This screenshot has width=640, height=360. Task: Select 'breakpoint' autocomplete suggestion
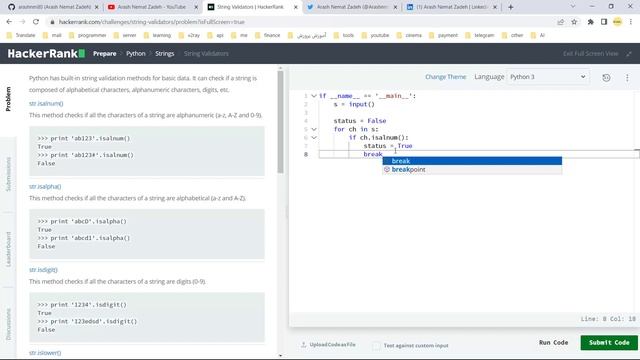click(472, 169)
